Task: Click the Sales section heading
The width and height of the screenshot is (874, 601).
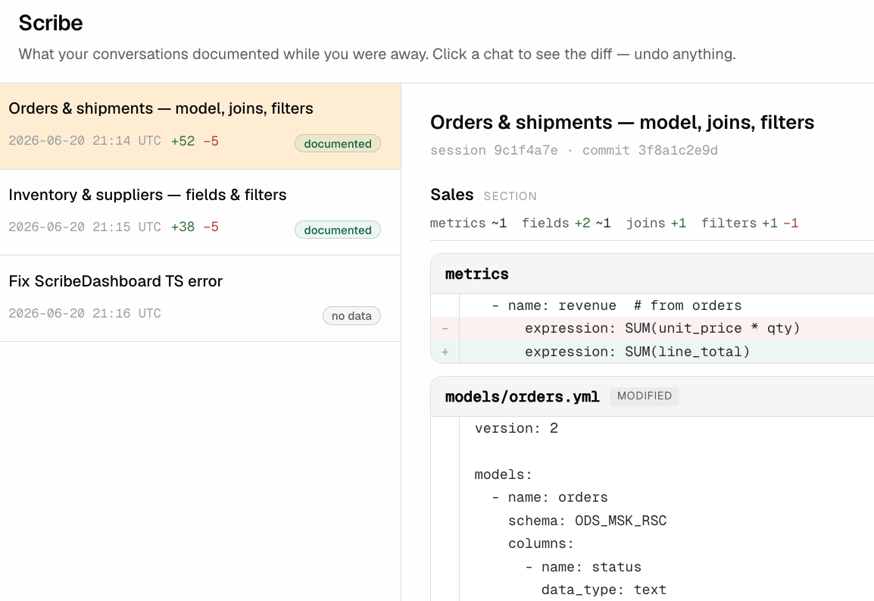Action: click(x=451, y=195)
